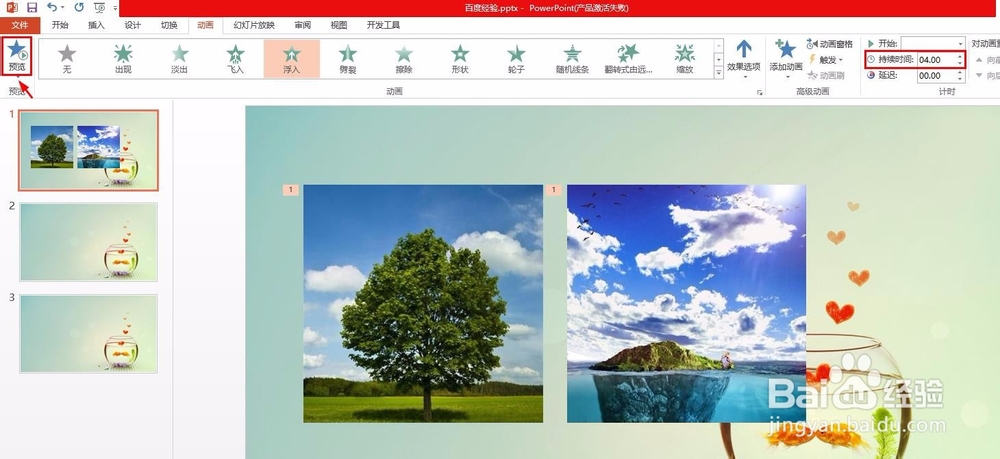Viewport: 1000px width, 459px height.
Task: Switch to the 开发工具 Developer tab
Action: tap(383, 26)
